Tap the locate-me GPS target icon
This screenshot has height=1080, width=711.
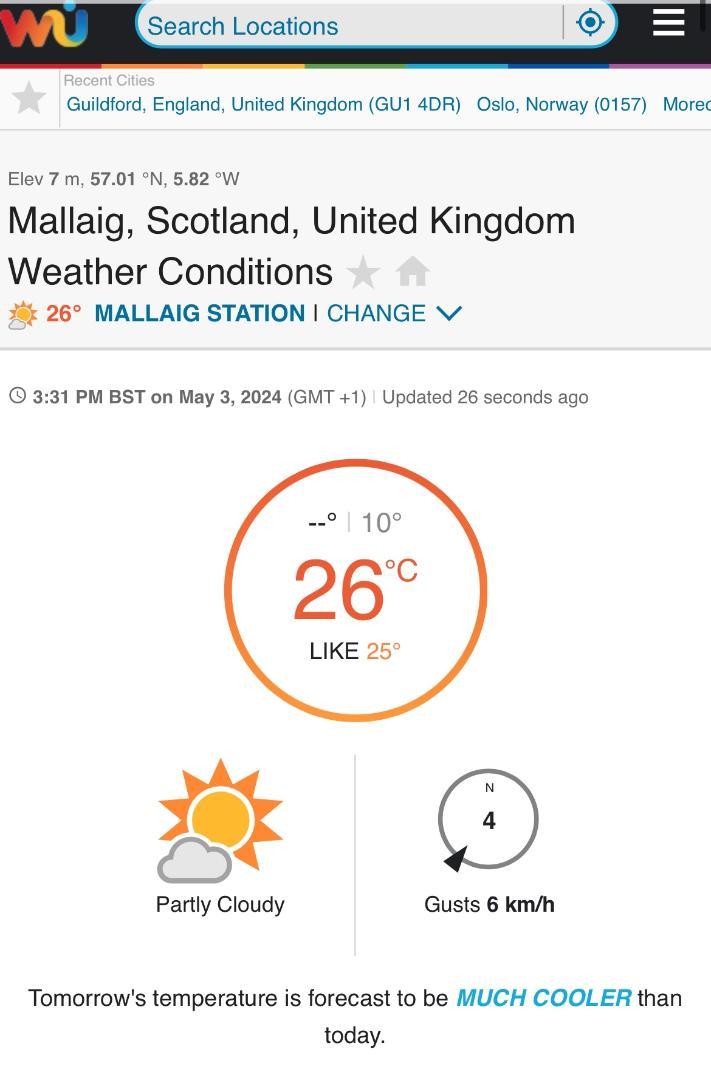tap(590, 23)
